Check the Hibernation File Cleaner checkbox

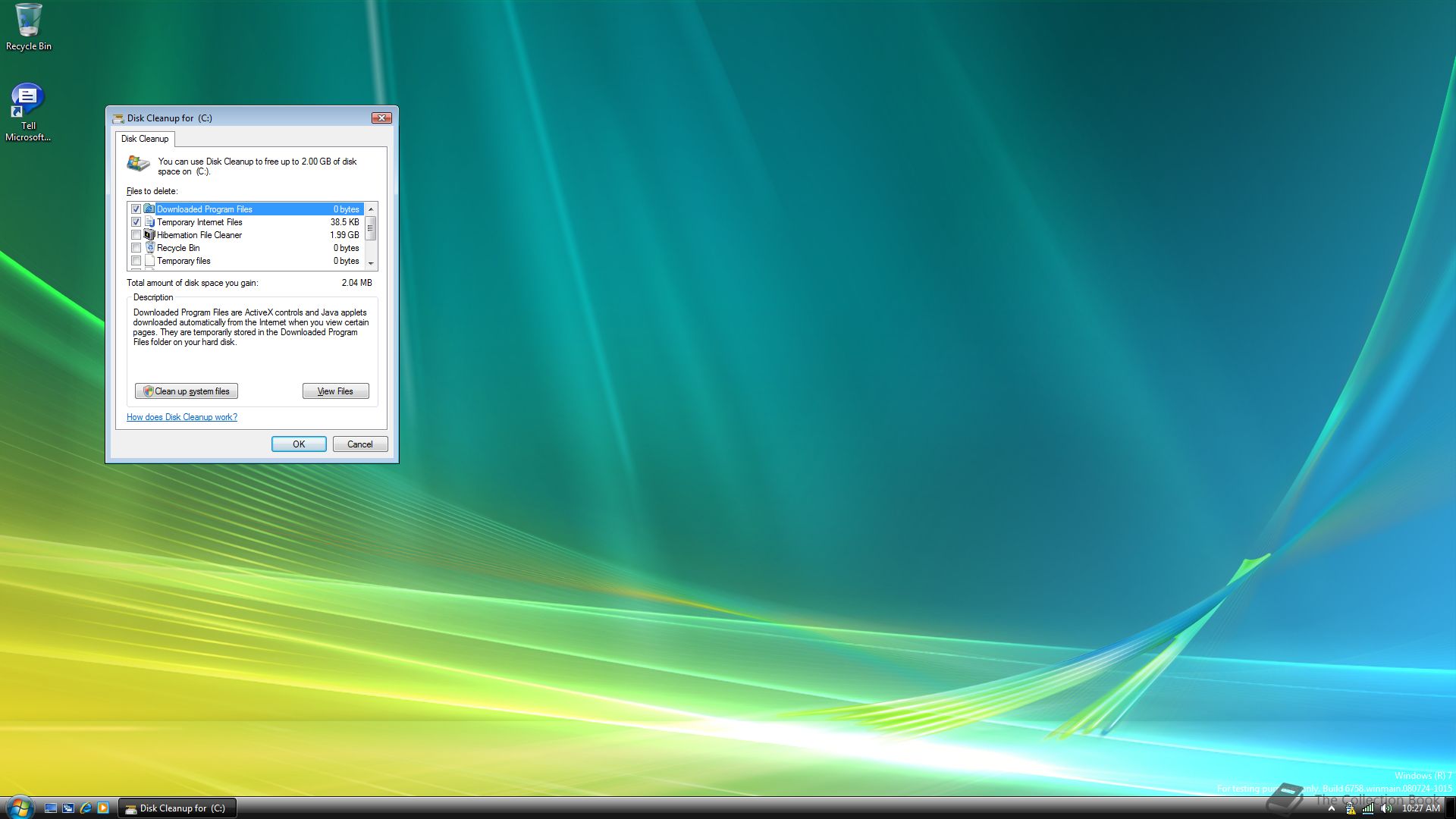point(136,235)
